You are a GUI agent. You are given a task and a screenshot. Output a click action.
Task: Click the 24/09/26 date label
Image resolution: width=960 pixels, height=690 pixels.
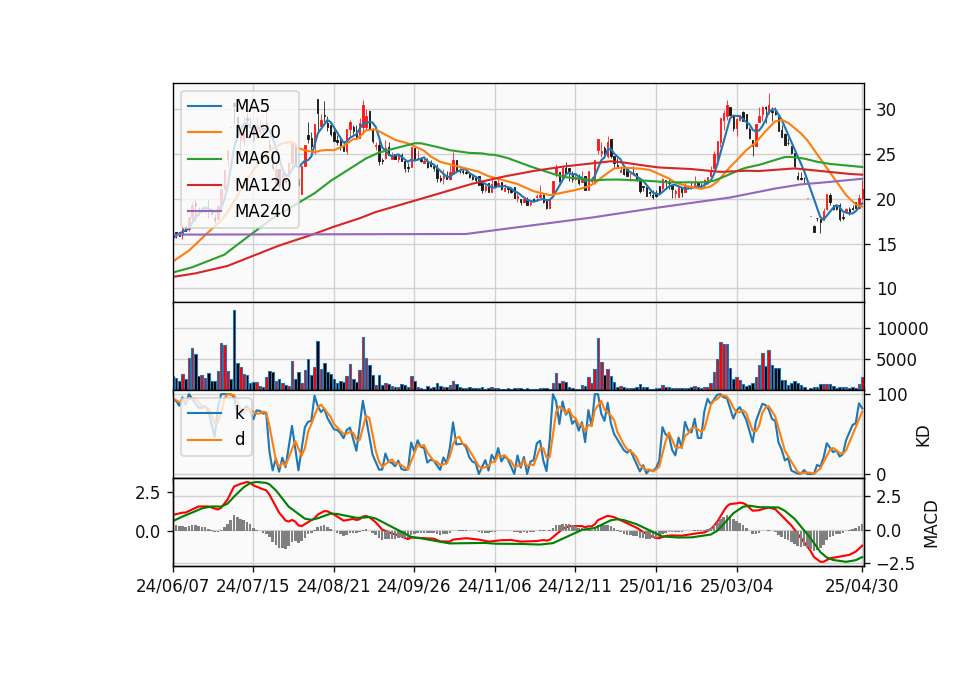[x=414, y=586]
